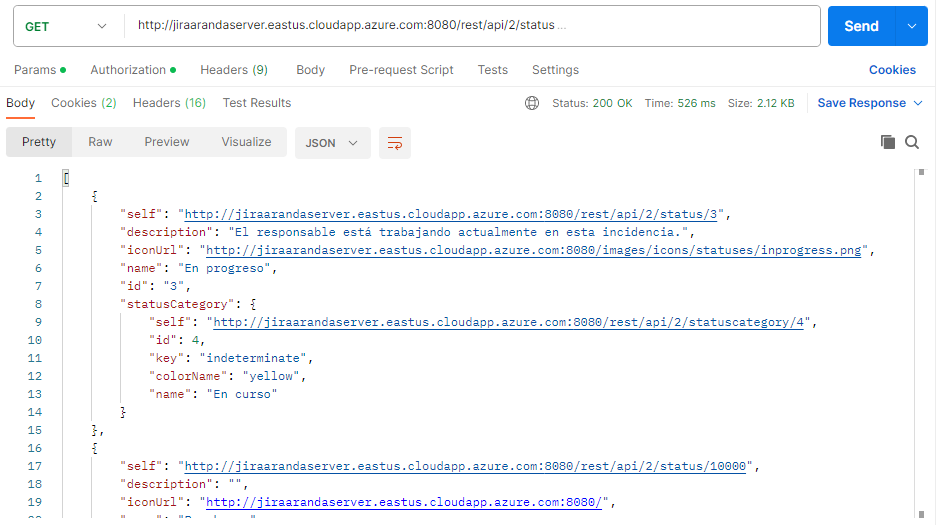Toggle the line wrap icon
The width and height of the screenshot is (937, 525).
[x=395, y=143]
